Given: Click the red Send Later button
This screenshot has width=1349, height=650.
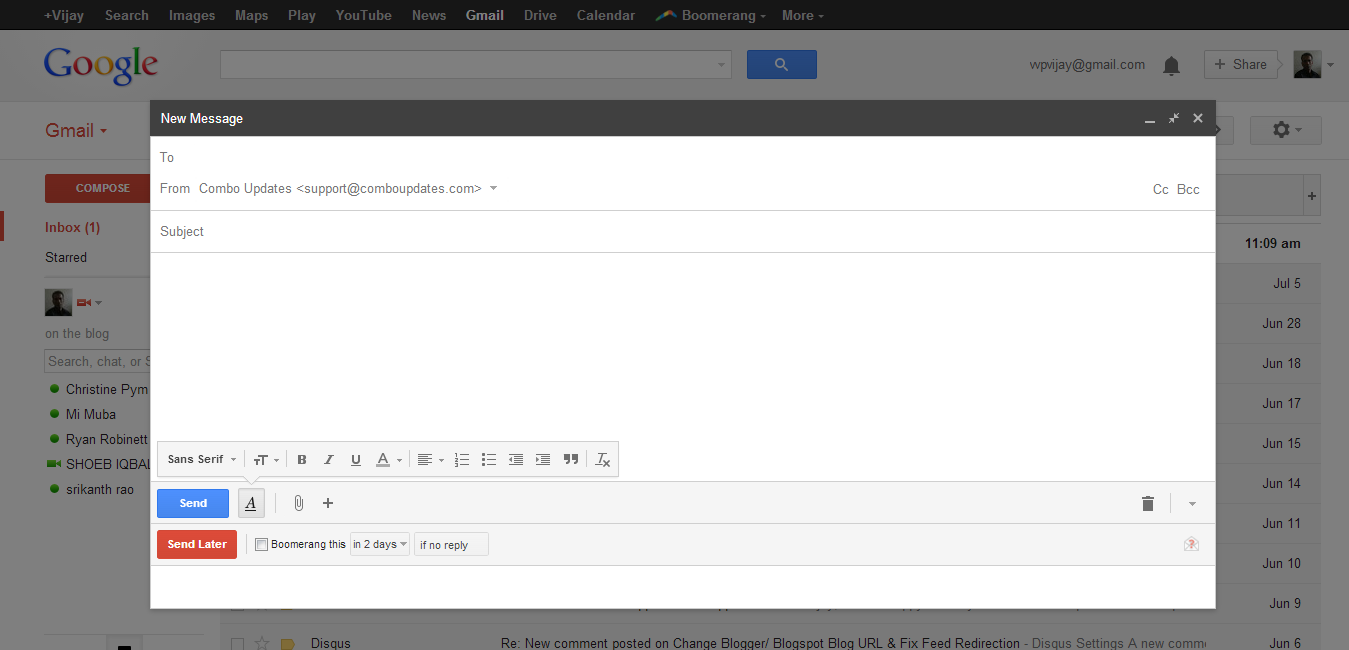Looking at the screenshot, I should [197, 544].
